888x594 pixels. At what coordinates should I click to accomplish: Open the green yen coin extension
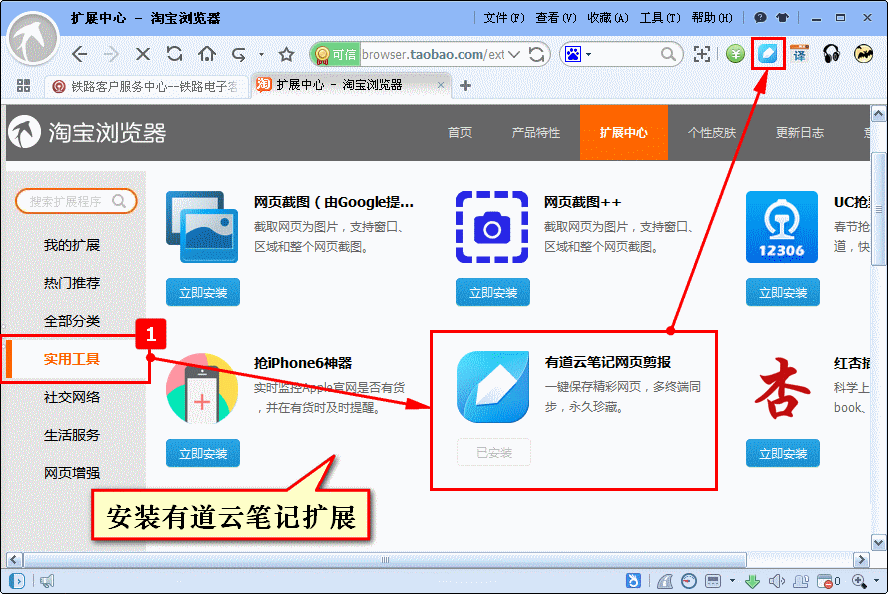(735, 54)
